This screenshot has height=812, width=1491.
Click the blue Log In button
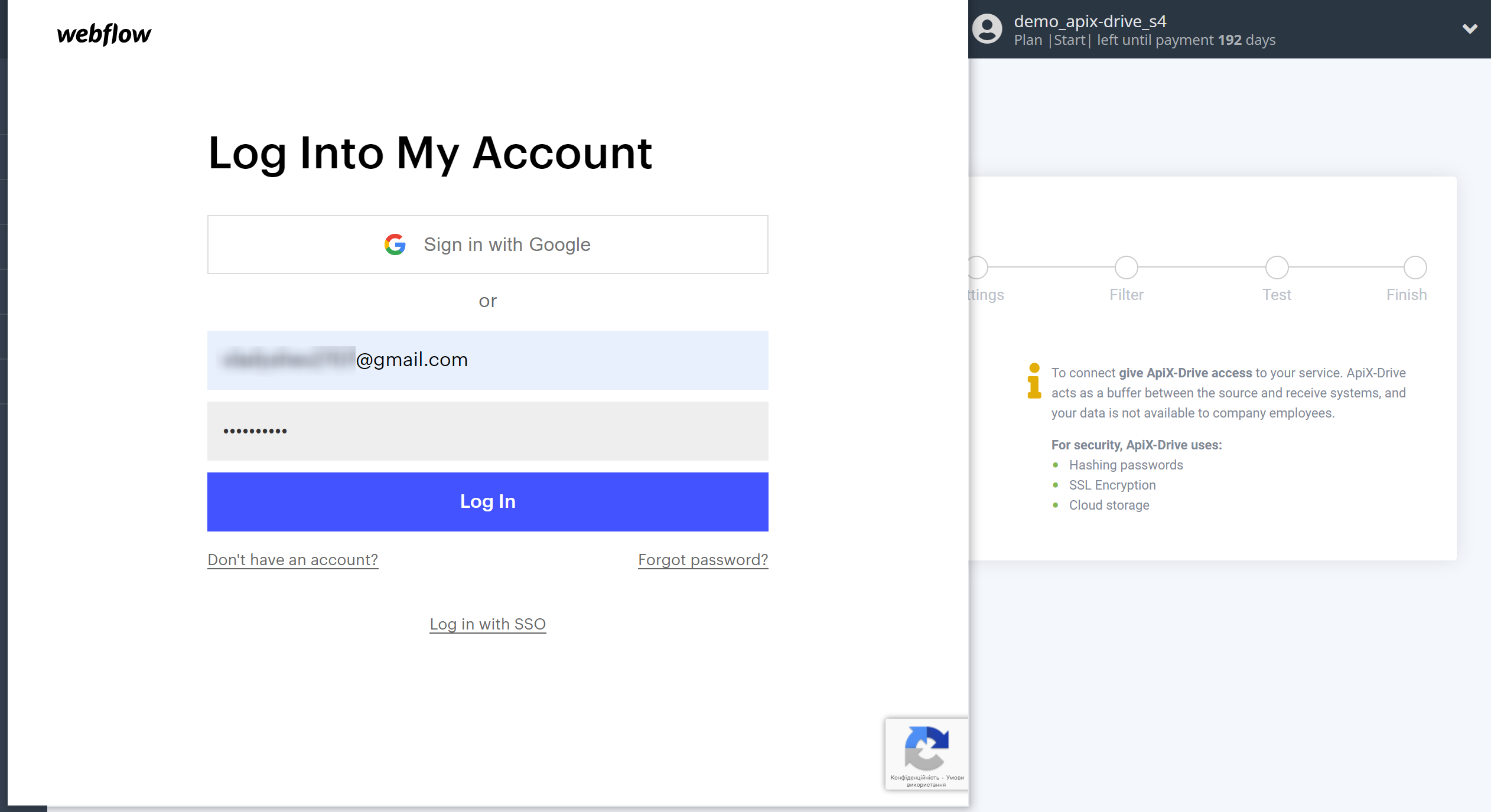[488, 502]
